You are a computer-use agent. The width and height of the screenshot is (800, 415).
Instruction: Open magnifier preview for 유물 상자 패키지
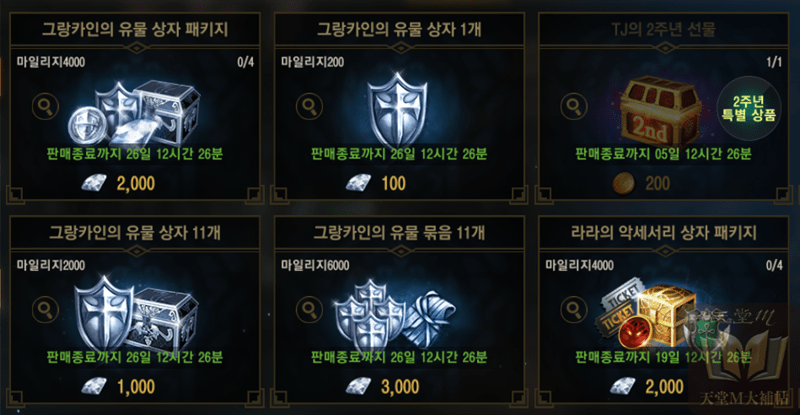coord(45,107)
